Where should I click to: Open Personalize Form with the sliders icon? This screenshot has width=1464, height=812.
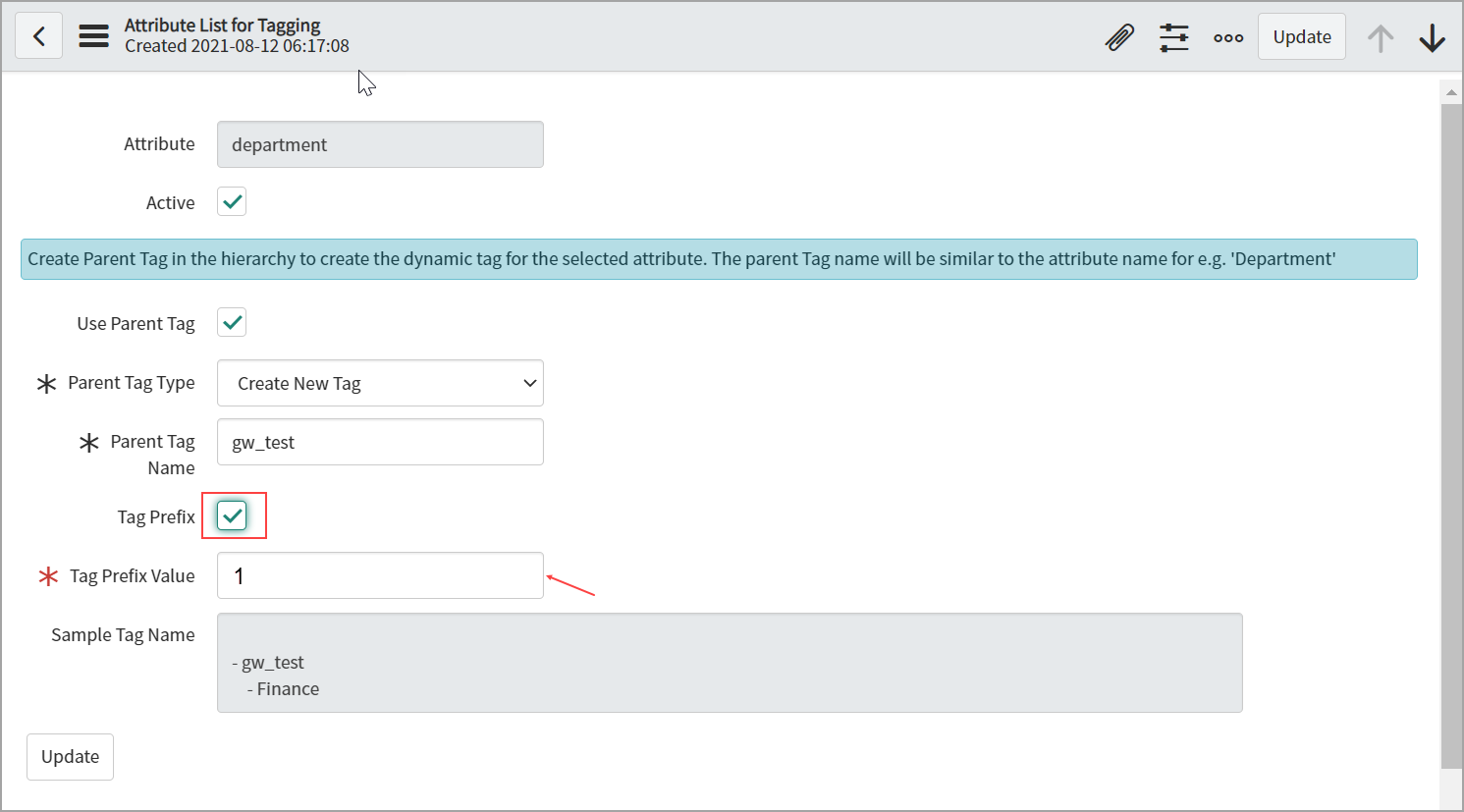(x=1174, y=36)
